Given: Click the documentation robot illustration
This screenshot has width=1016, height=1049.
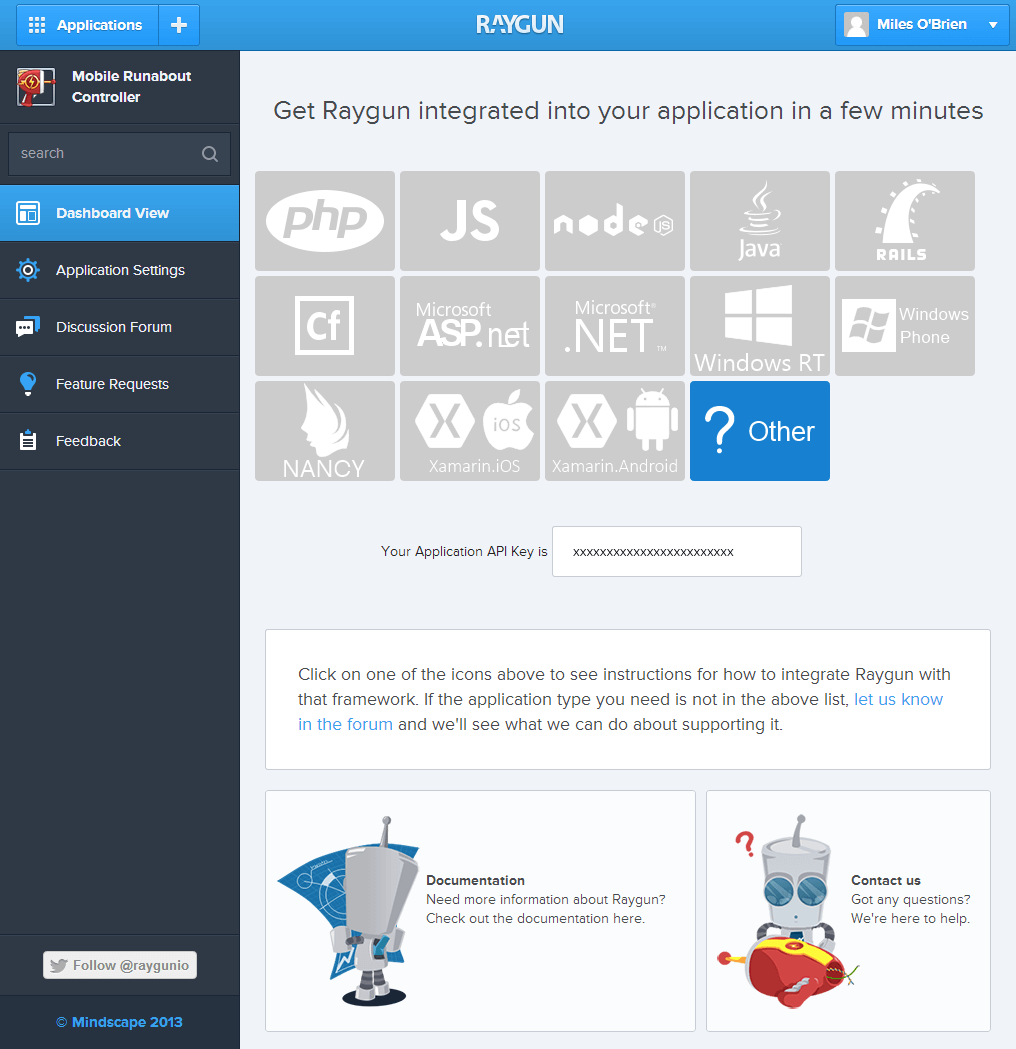Looking at the screenshot, I should 348,911.
